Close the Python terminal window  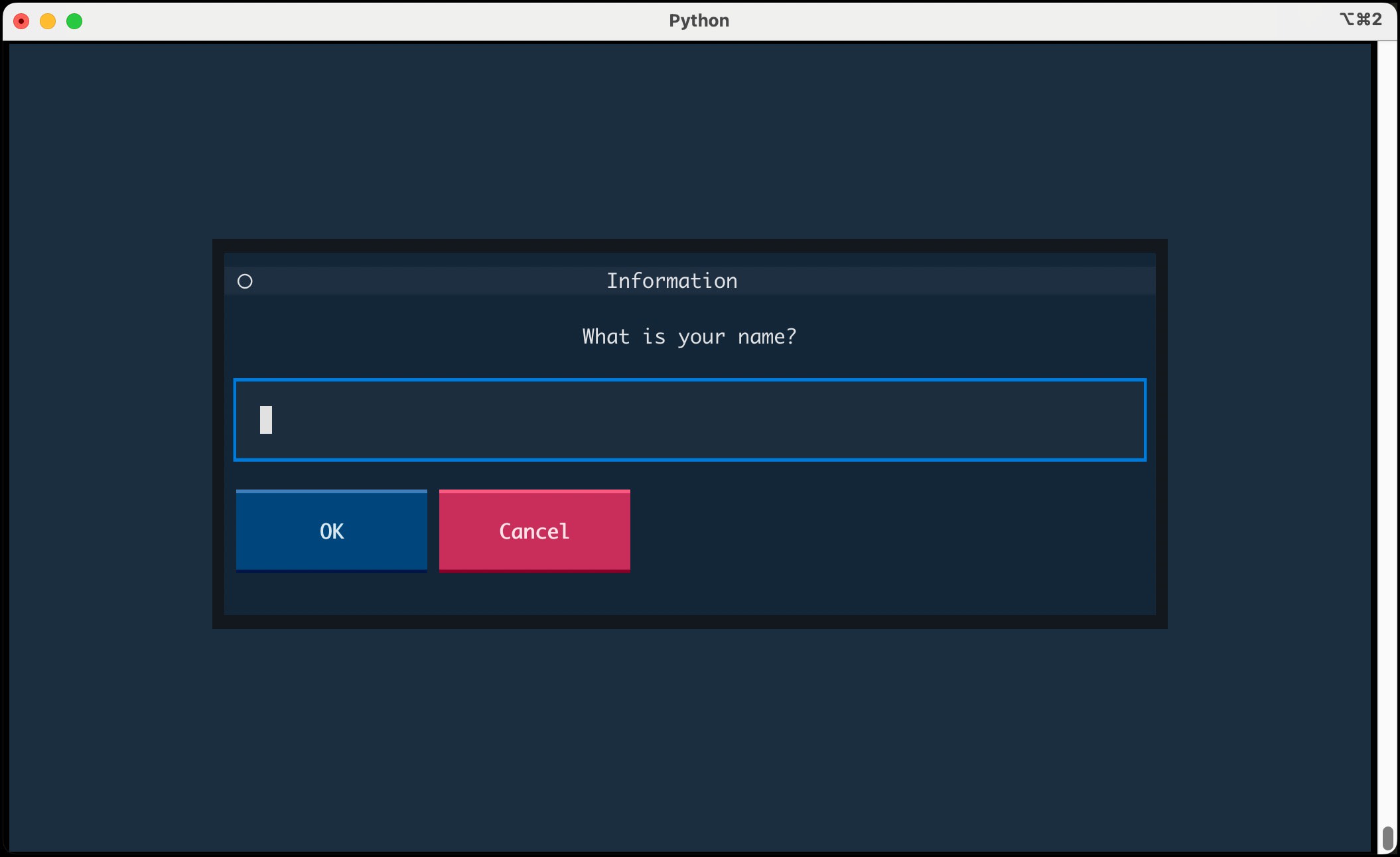(x=22, y=21)
